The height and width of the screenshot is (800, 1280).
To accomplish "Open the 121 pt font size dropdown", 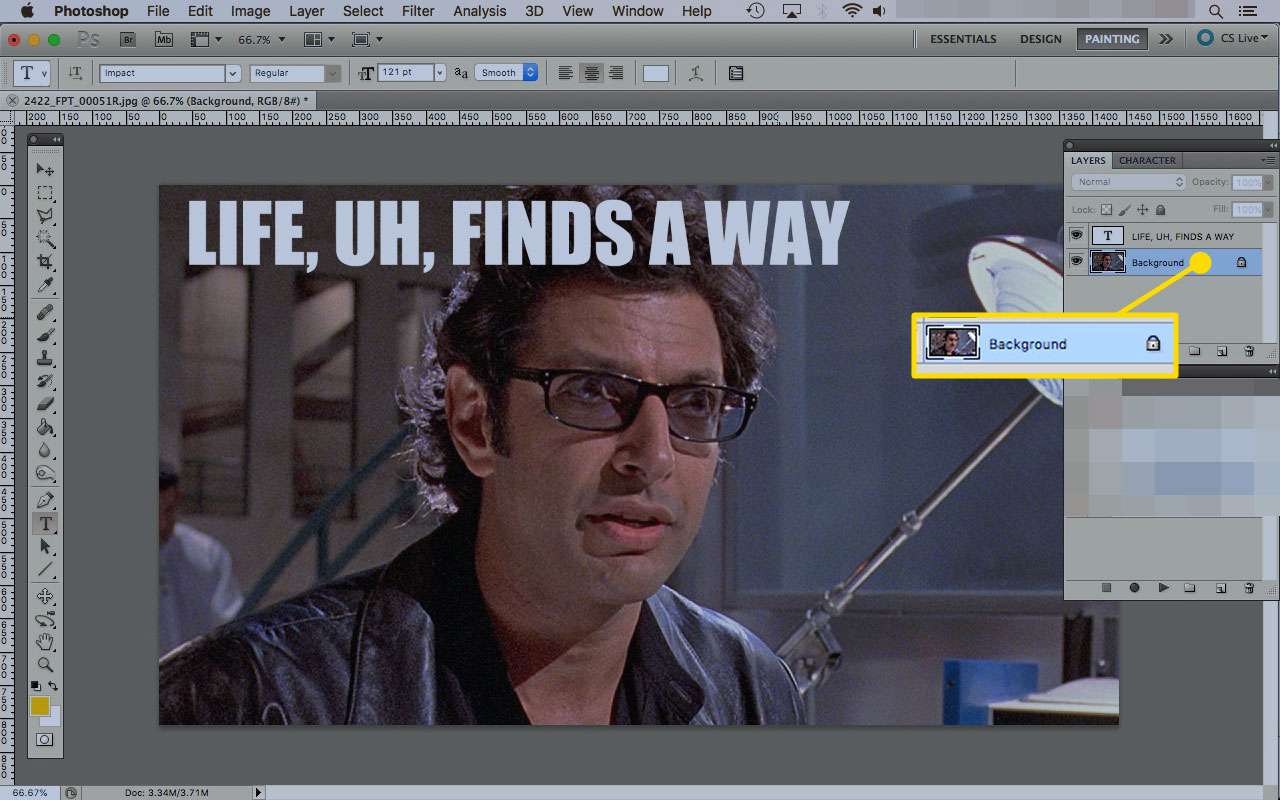I will pyautogui.click(x=439, y=73).
